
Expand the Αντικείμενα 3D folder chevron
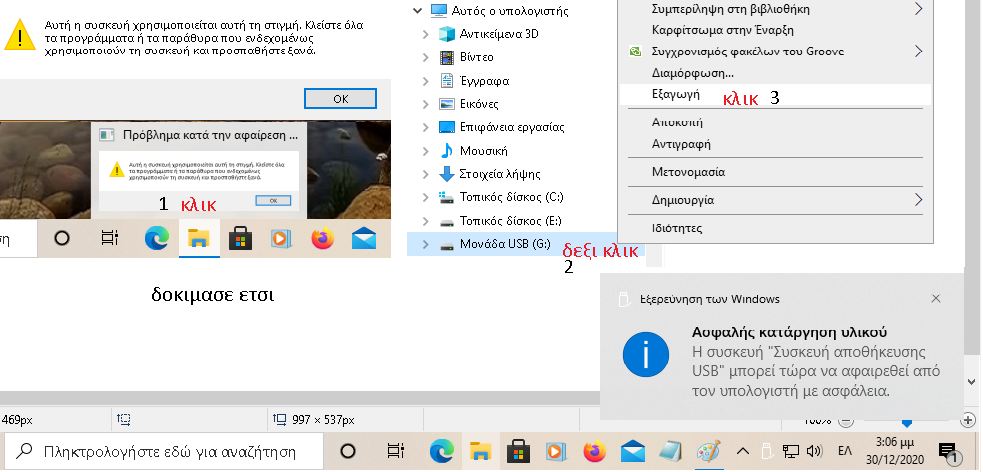click(x=426, y=34)
